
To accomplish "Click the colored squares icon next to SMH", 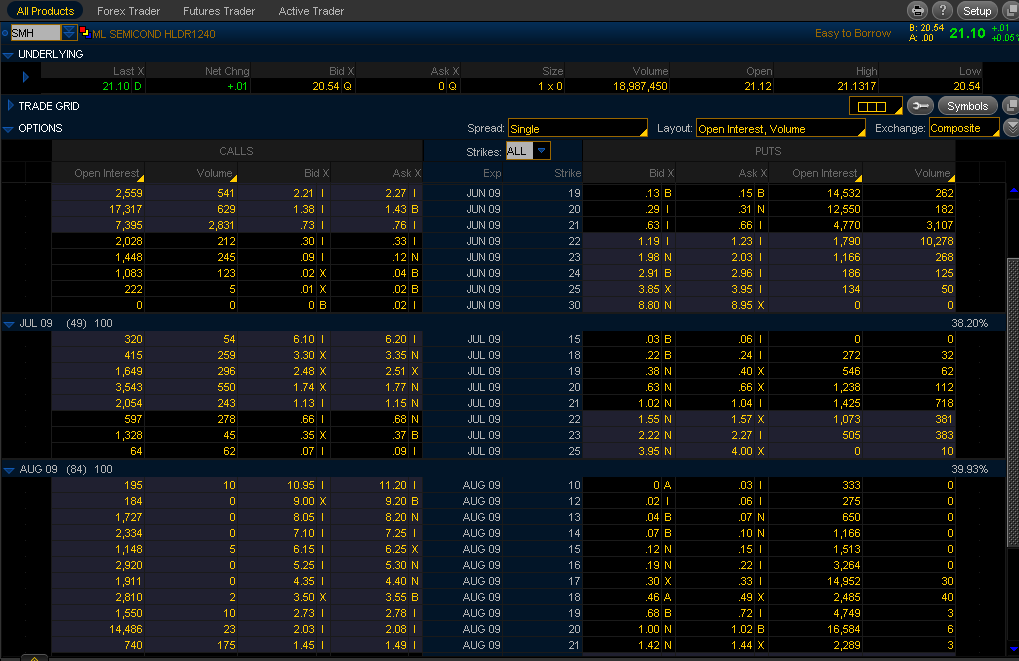I will (85, 33).
